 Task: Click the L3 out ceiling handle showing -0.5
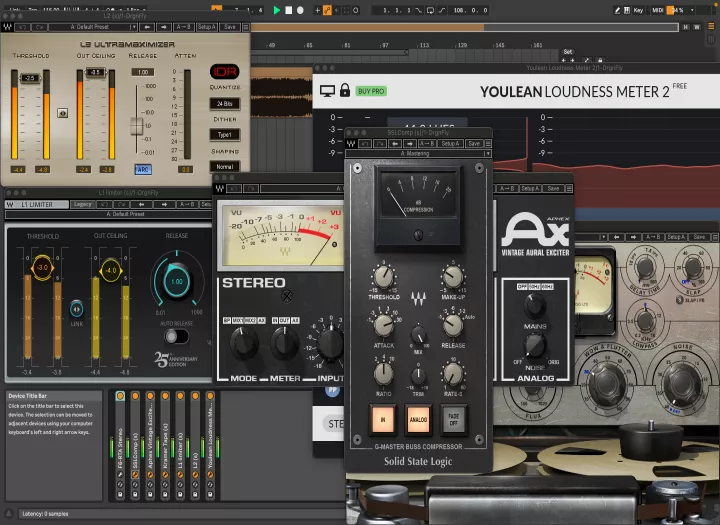pos(96,72)
